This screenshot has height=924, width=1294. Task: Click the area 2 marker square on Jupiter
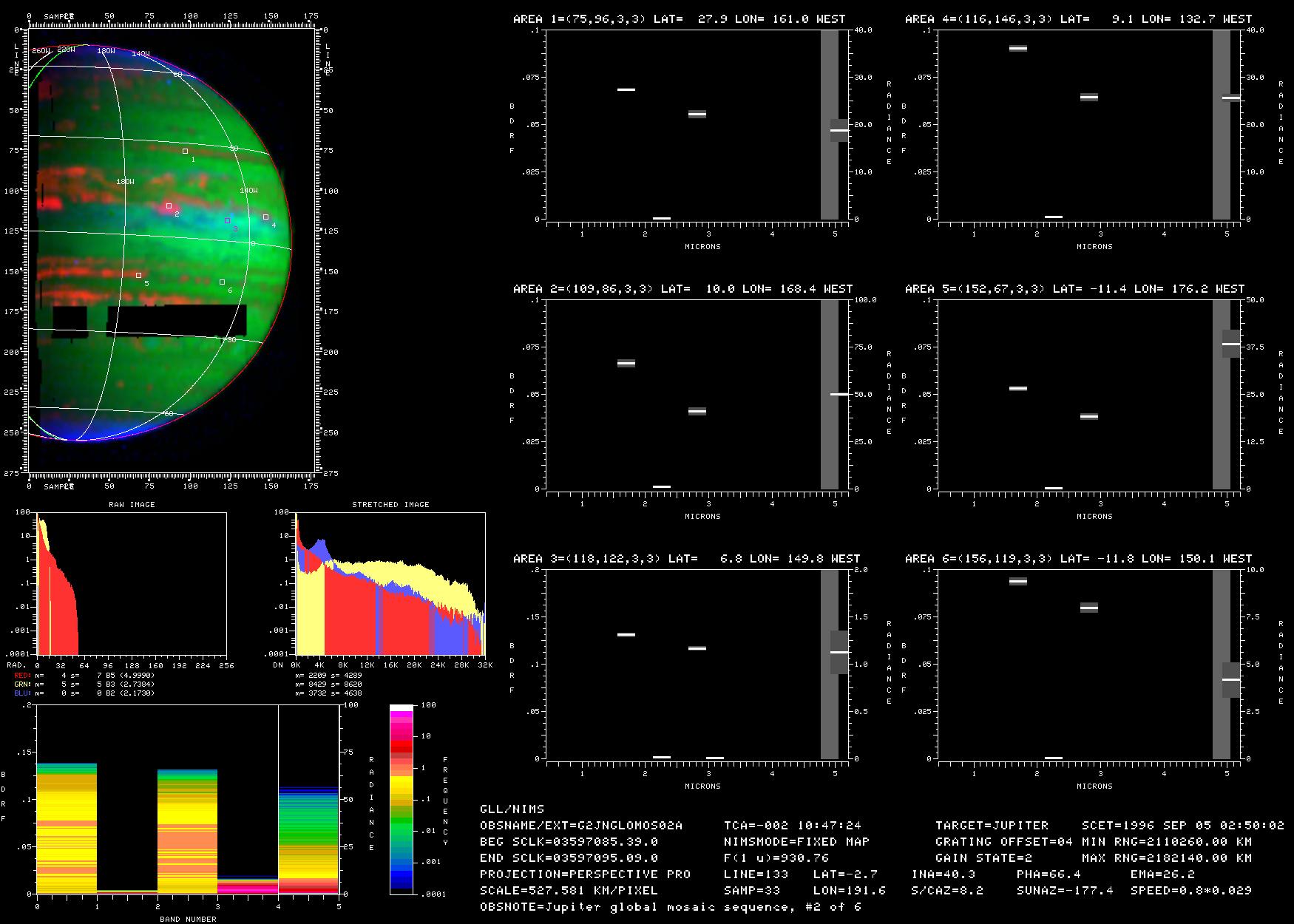tap(169, 205)
